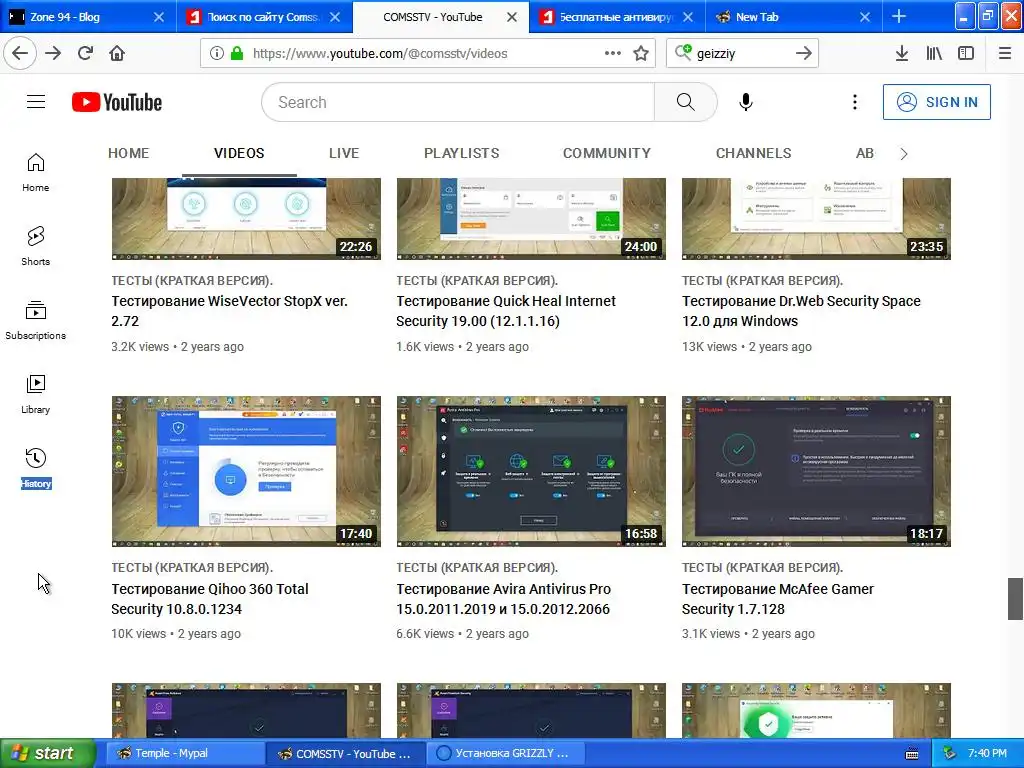
Task: Click the geizziy browser search box
Action: 741,54
